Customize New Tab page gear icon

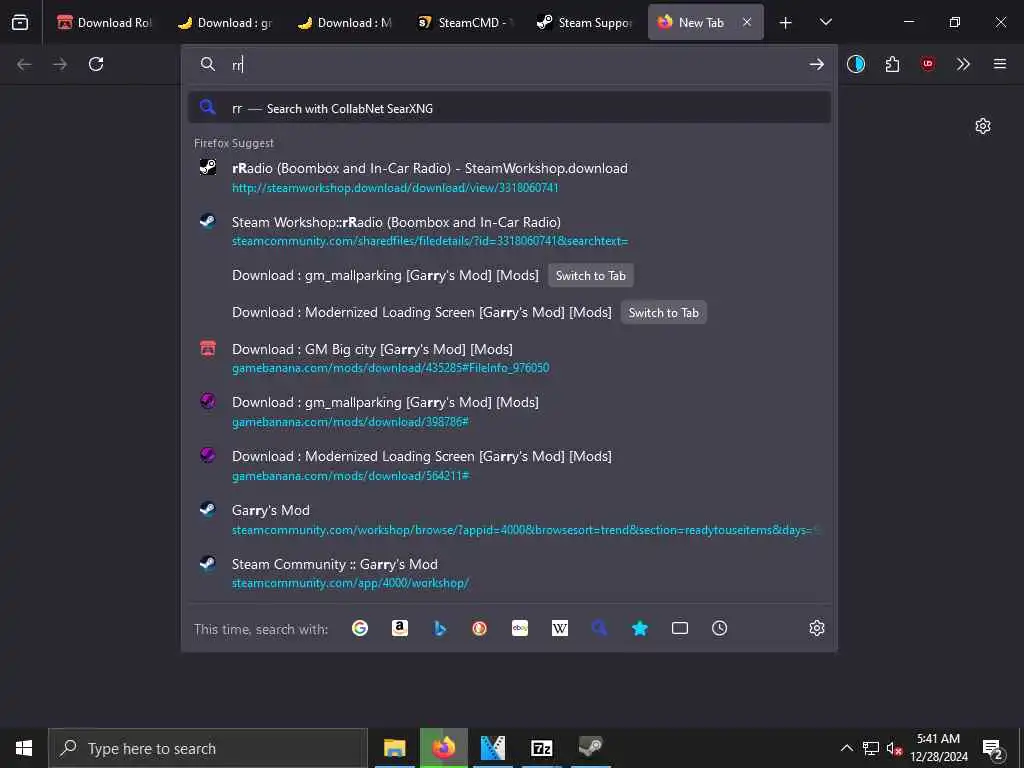click(x=983, y=126)
